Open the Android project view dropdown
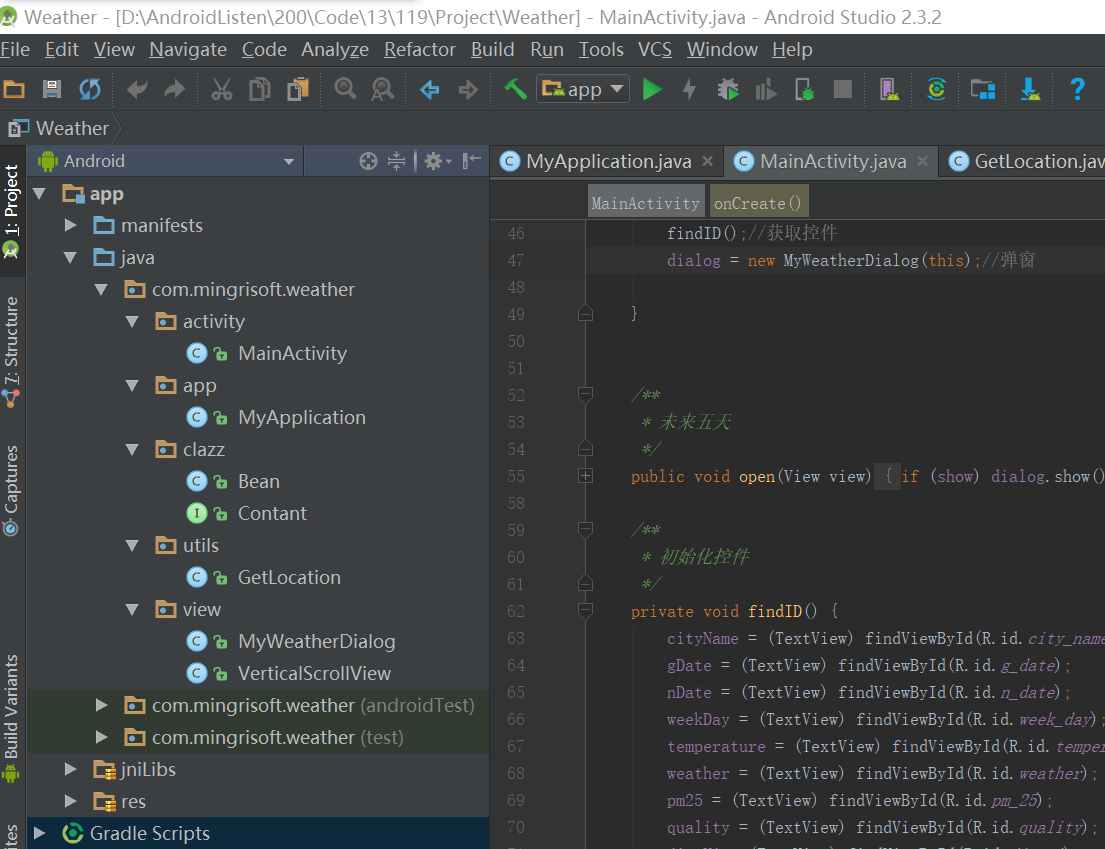The width and height of the screenshot is (1105, 849). click(x=166, y=161)
